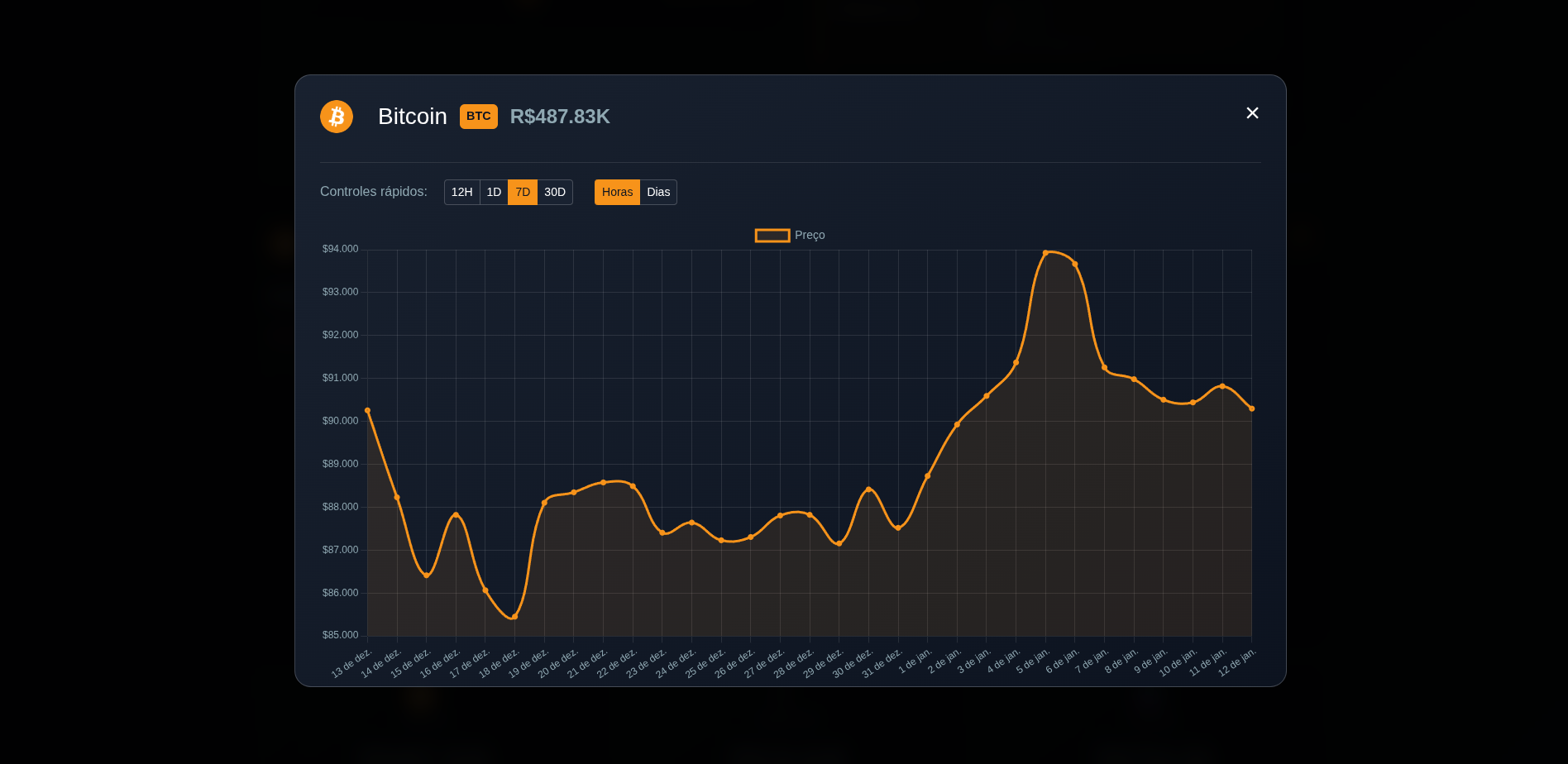Click the orange Bitcoin logo icon
Viewport: 1568px width, 764px height.
point(337,117)
